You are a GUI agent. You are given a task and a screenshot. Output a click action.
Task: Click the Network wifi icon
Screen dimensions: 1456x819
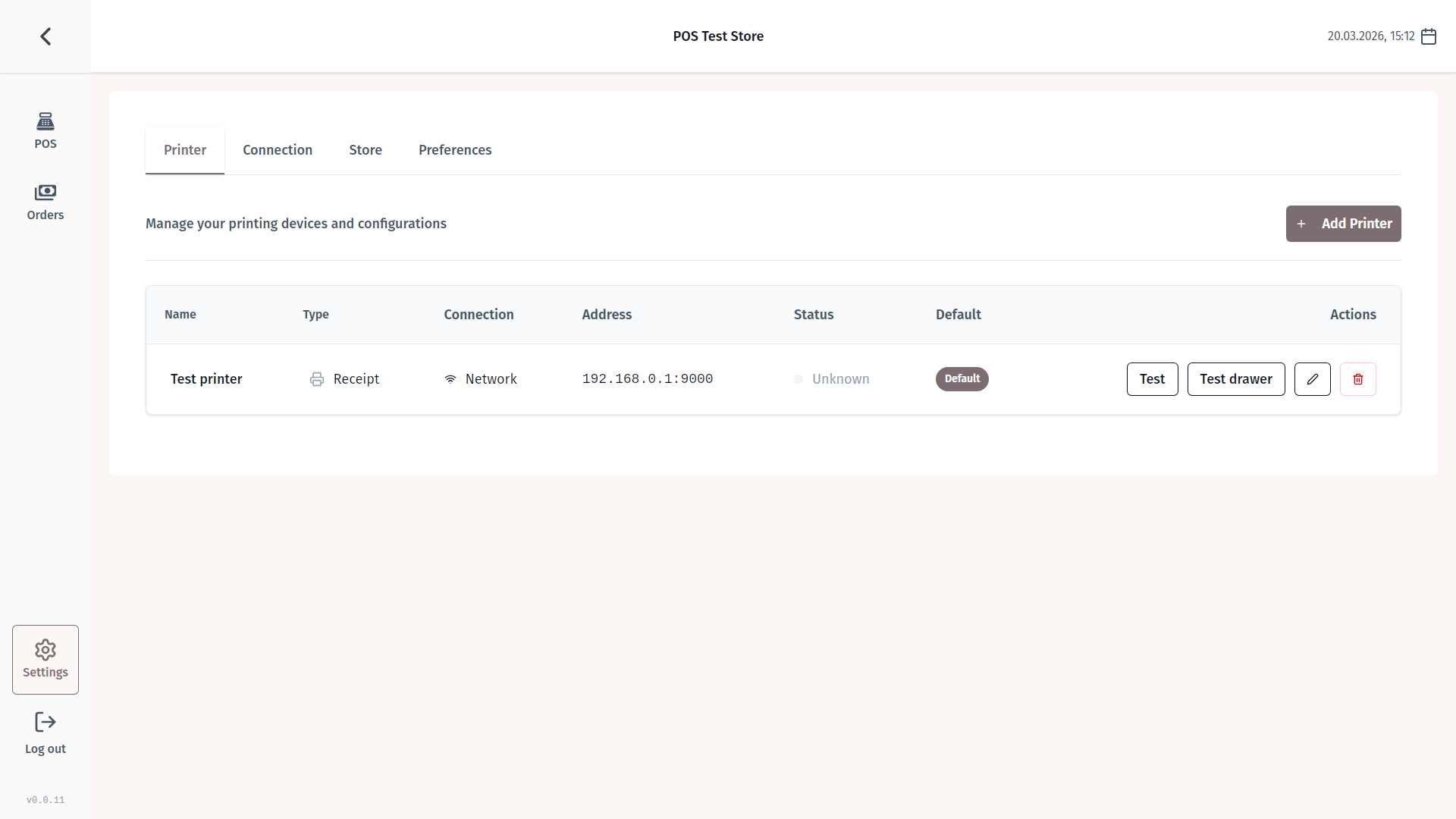pos(450,379)
